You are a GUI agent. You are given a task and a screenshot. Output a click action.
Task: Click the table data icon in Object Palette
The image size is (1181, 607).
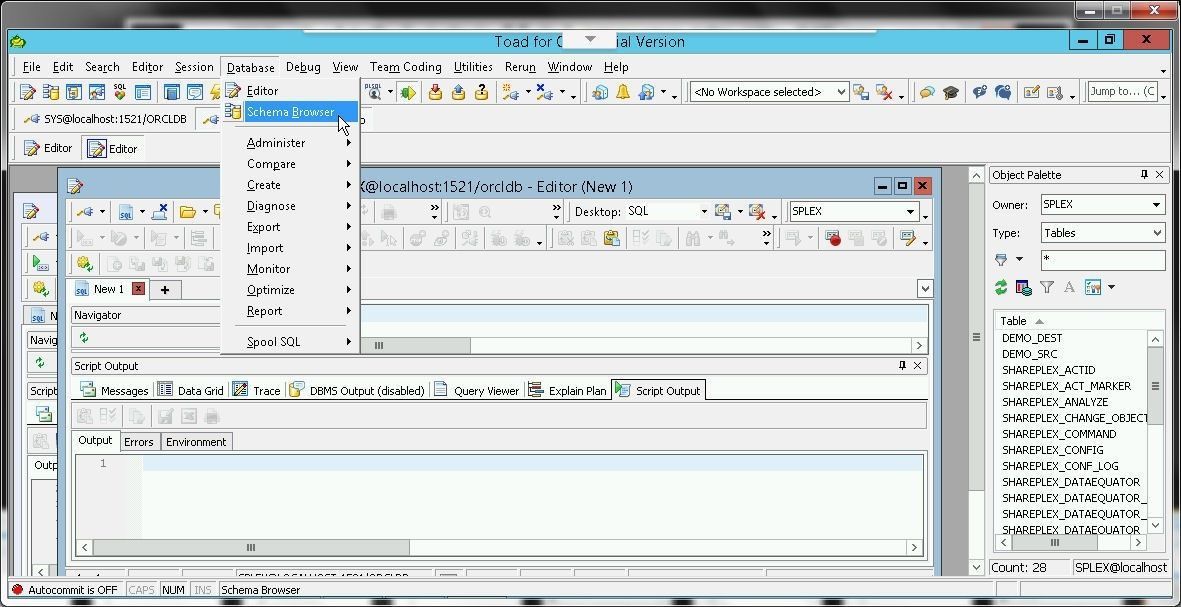click(x=1023, y=287)
